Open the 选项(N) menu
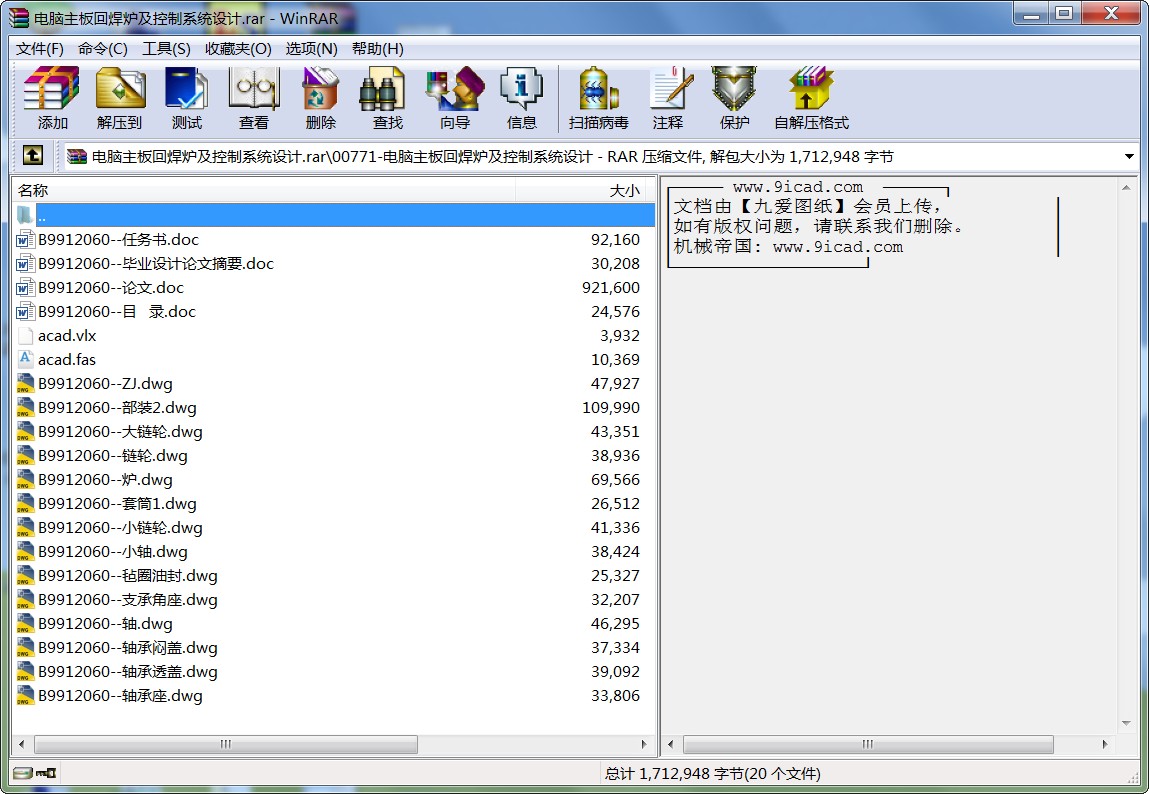Image resolution: width=1149 pixels, height=794 pixels. (x=311, y=48)
